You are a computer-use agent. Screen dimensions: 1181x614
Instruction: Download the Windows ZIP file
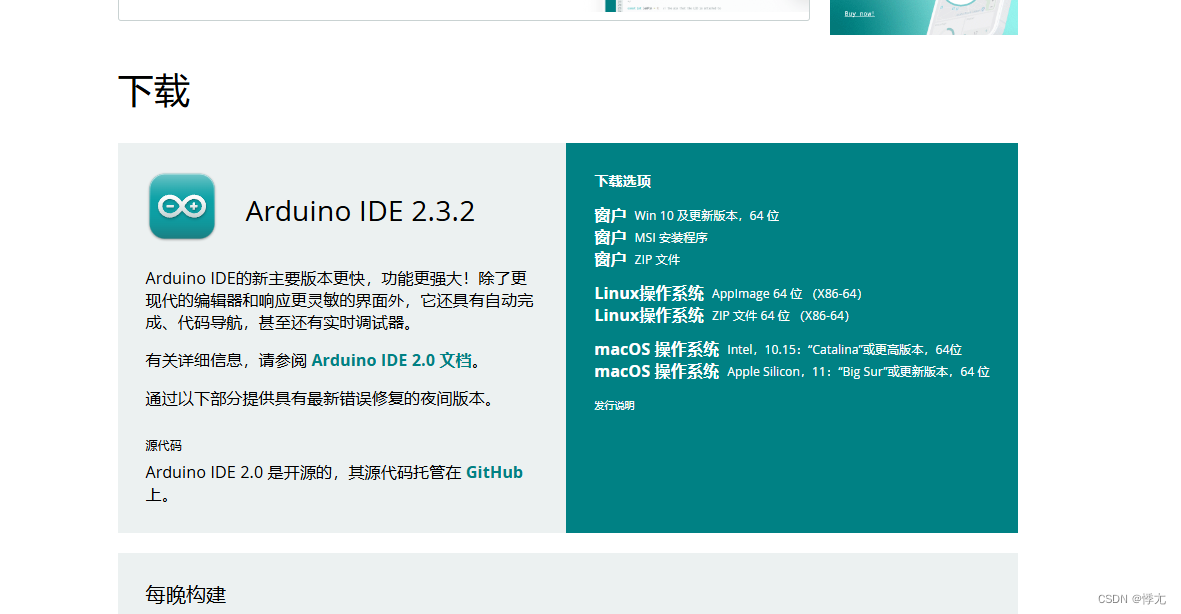(636, 260)
